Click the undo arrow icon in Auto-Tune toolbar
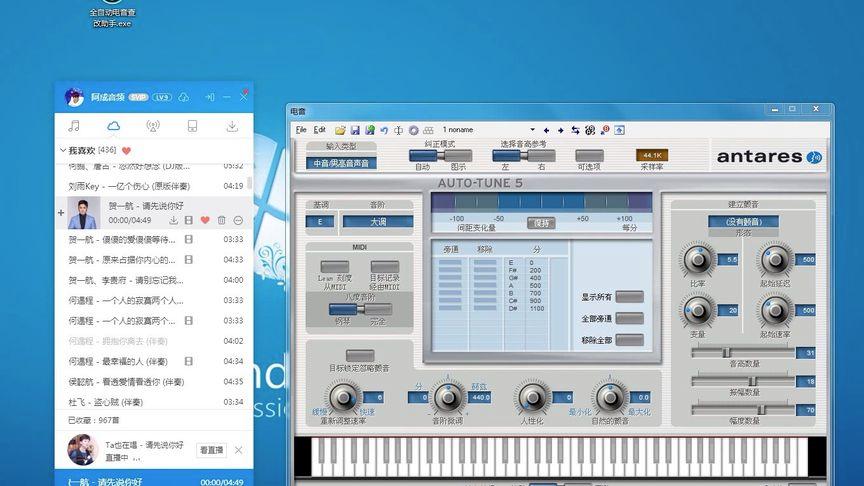Viewport: 864px width, 486px height. pyautogui.click(x=383, y=130)
